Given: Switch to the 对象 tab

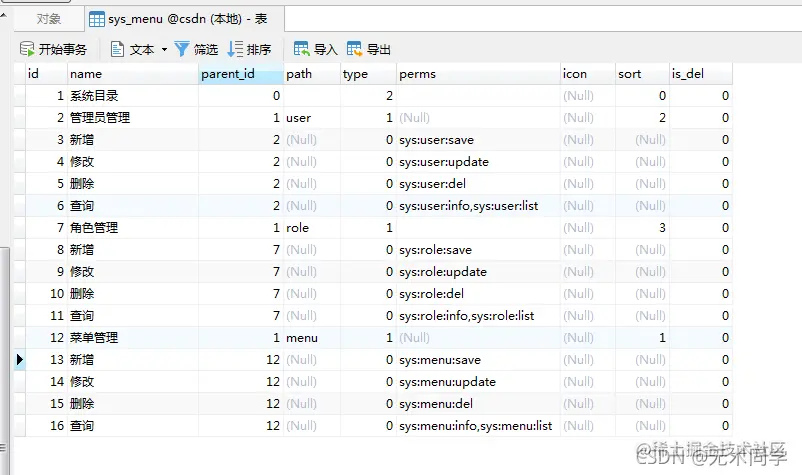Looking at the screenshot, I should tap(49, 19).
